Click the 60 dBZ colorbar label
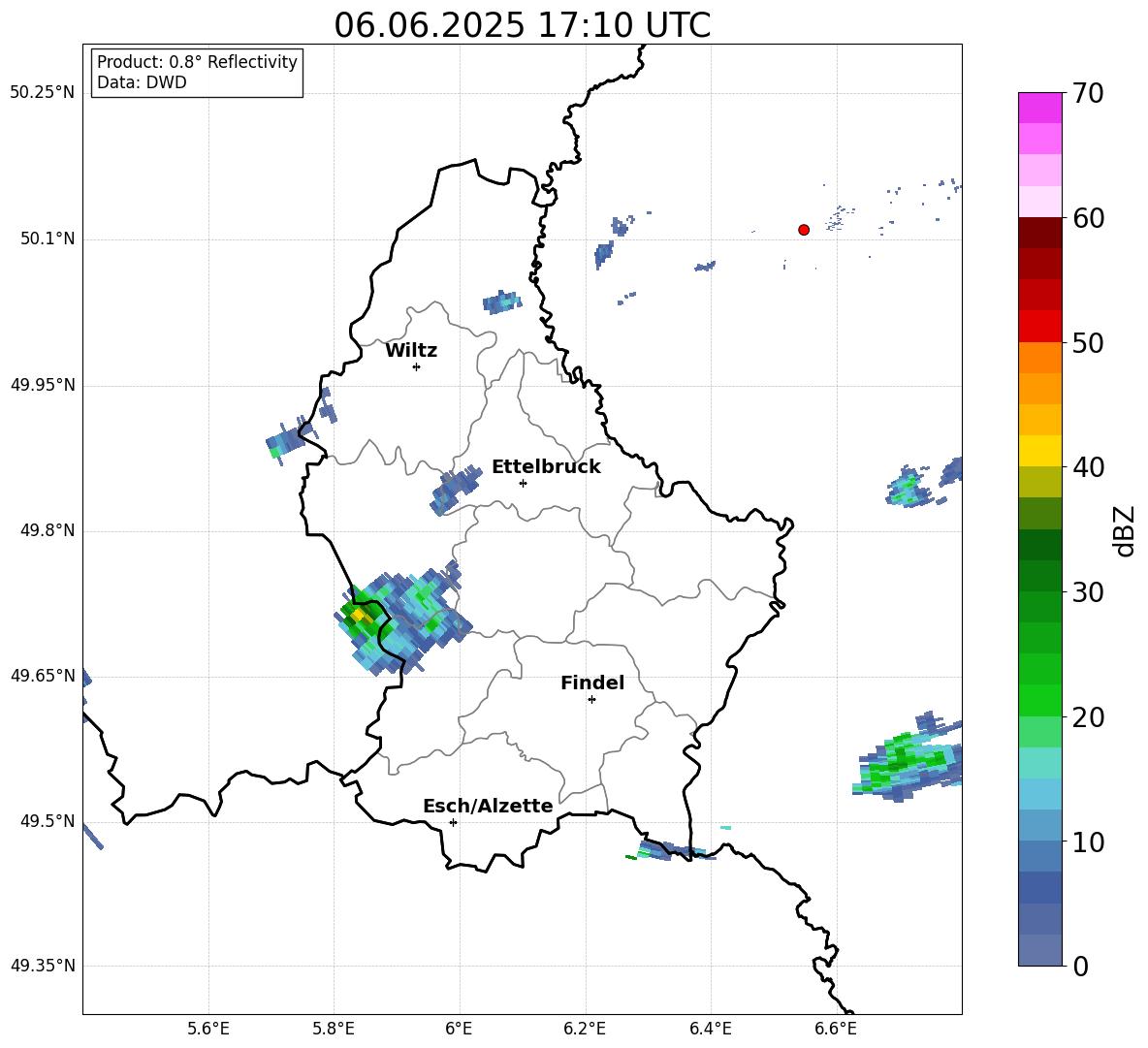 pos(1088,218)
